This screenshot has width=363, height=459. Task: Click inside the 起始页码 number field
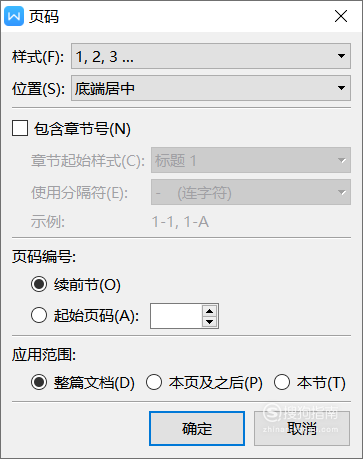click(x=176, y=316)
